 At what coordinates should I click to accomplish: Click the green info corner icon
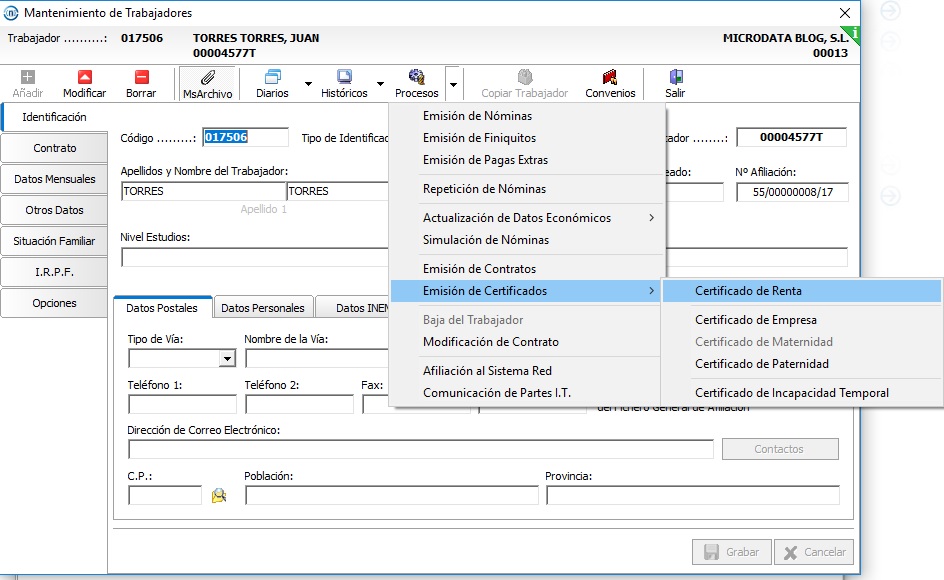(852, 34)
